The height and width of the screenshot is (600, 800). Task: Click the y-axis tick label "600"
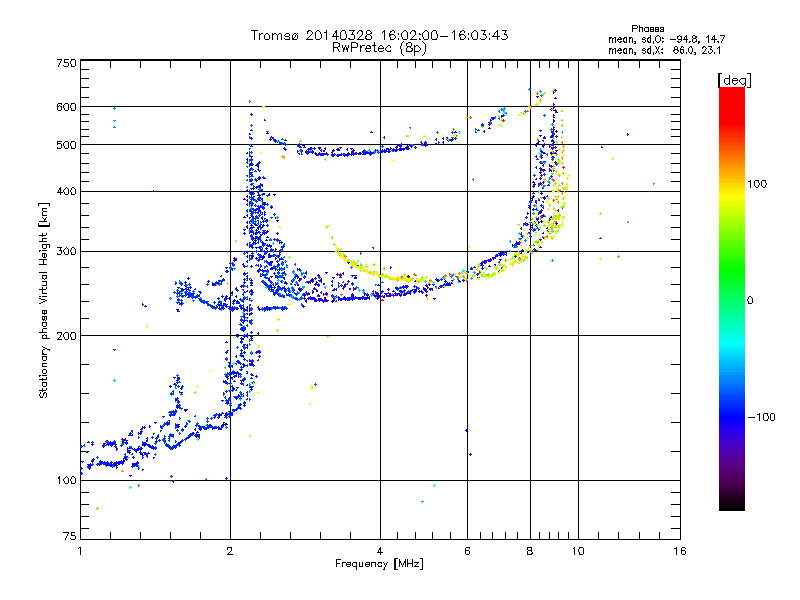[x=66, y=107]
